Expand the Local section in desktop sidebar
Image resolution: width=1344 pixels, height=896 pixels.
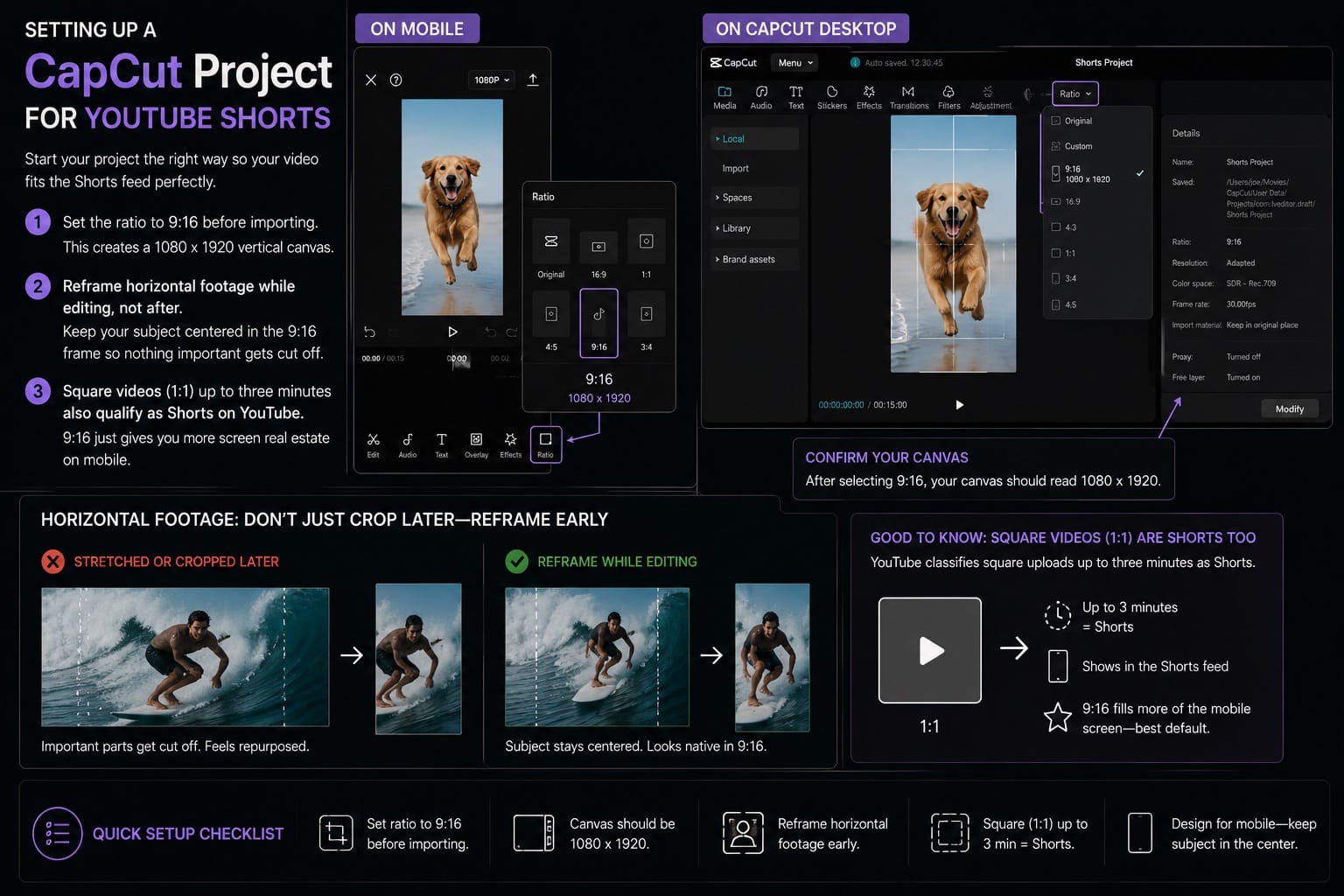click(754, 138)
